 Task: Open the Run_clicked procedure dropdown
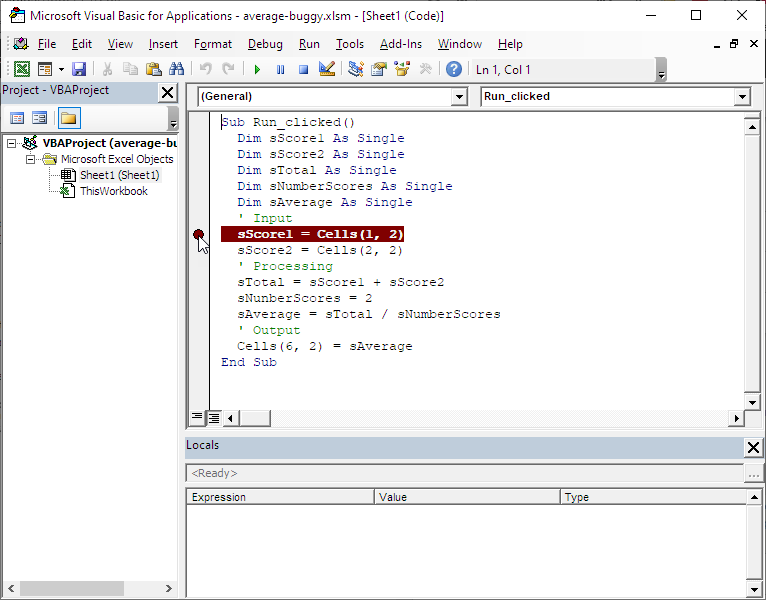pos(742,97)
